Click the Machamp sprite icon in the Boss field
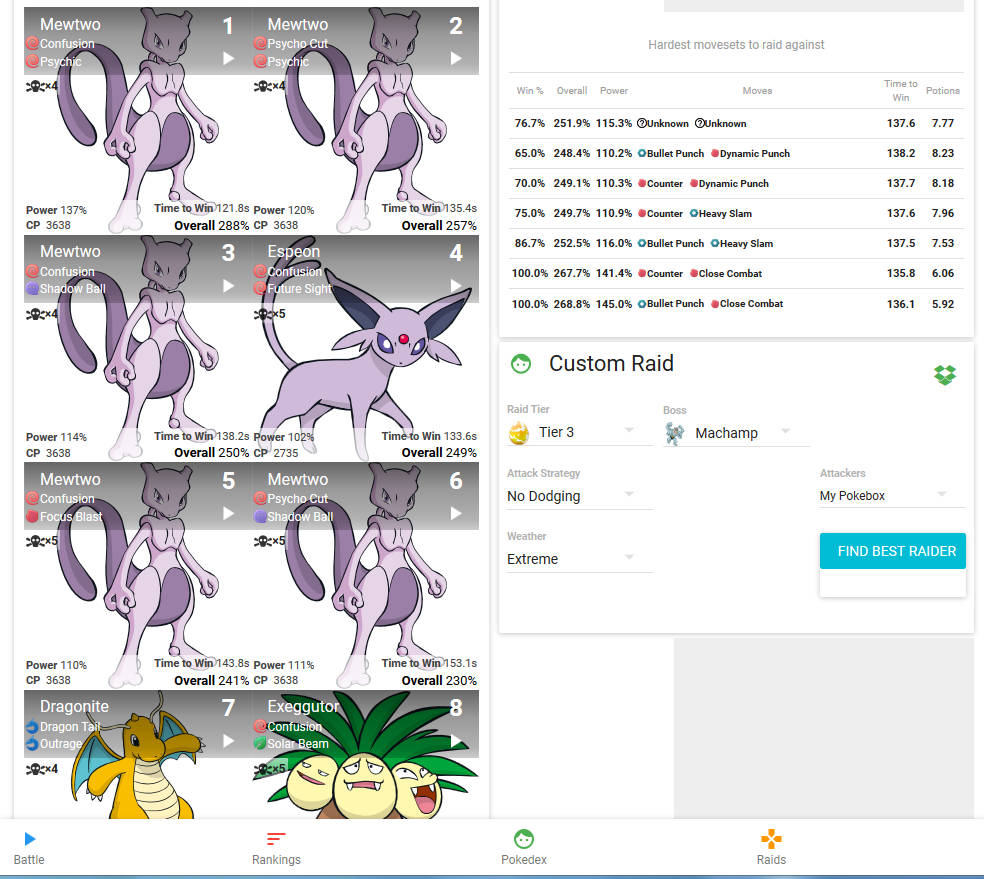Screen dimensions: 984x879 point(675,434)
